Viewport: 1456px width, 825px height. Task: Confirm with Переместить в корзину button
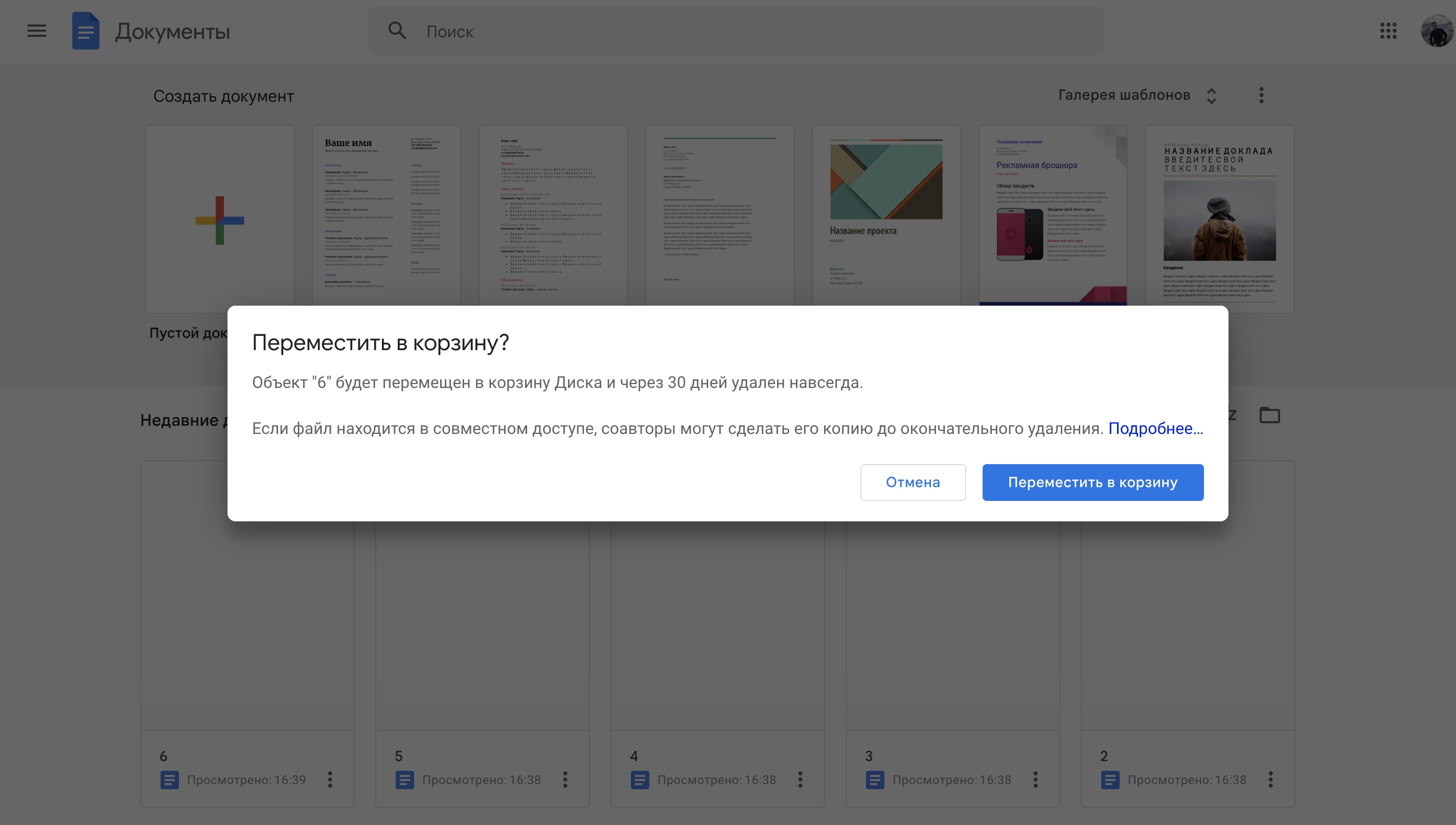click(1093, 482)
